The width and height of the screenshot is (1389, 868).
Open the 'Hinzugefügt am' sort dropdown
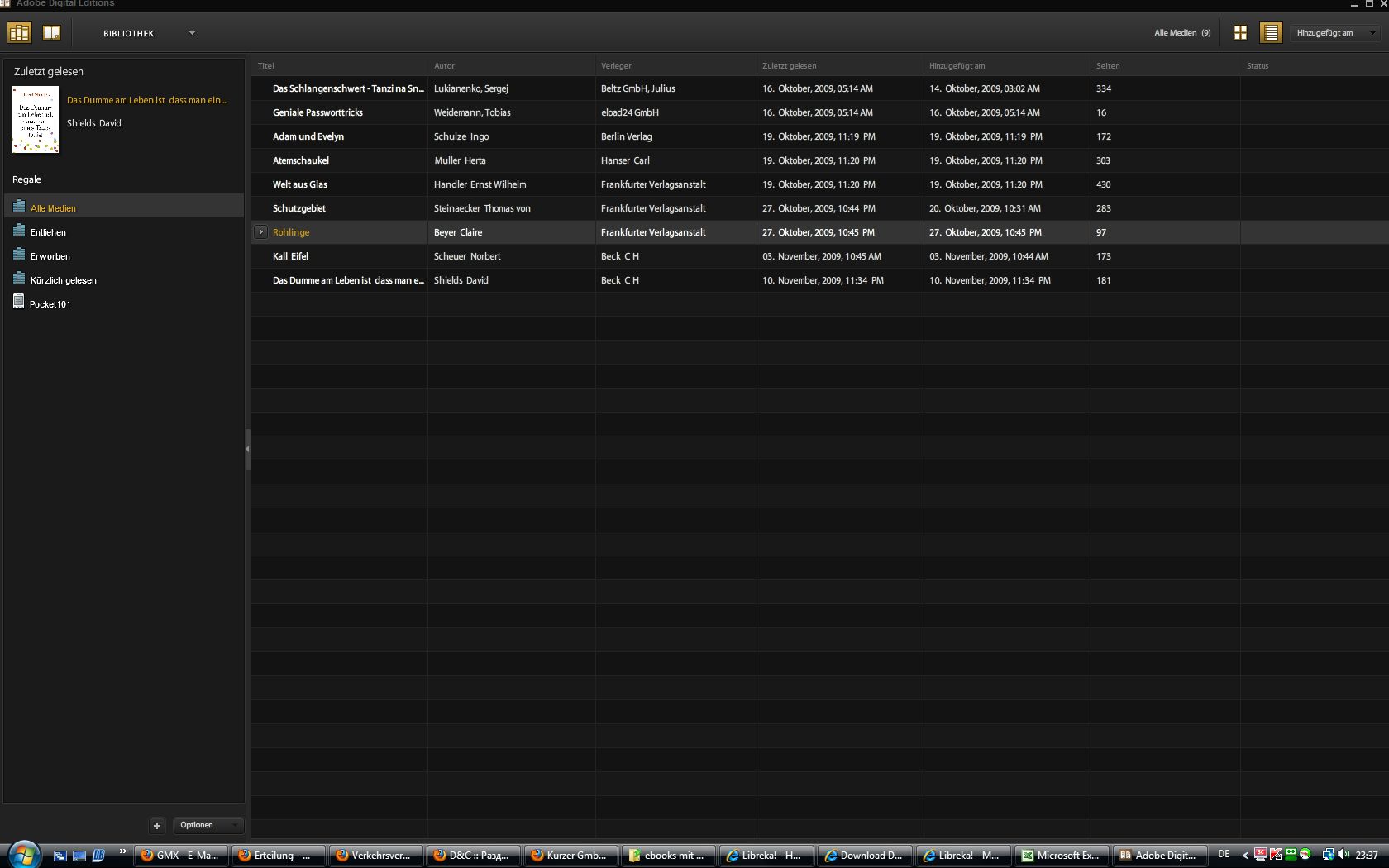(x=1335, y=33)
